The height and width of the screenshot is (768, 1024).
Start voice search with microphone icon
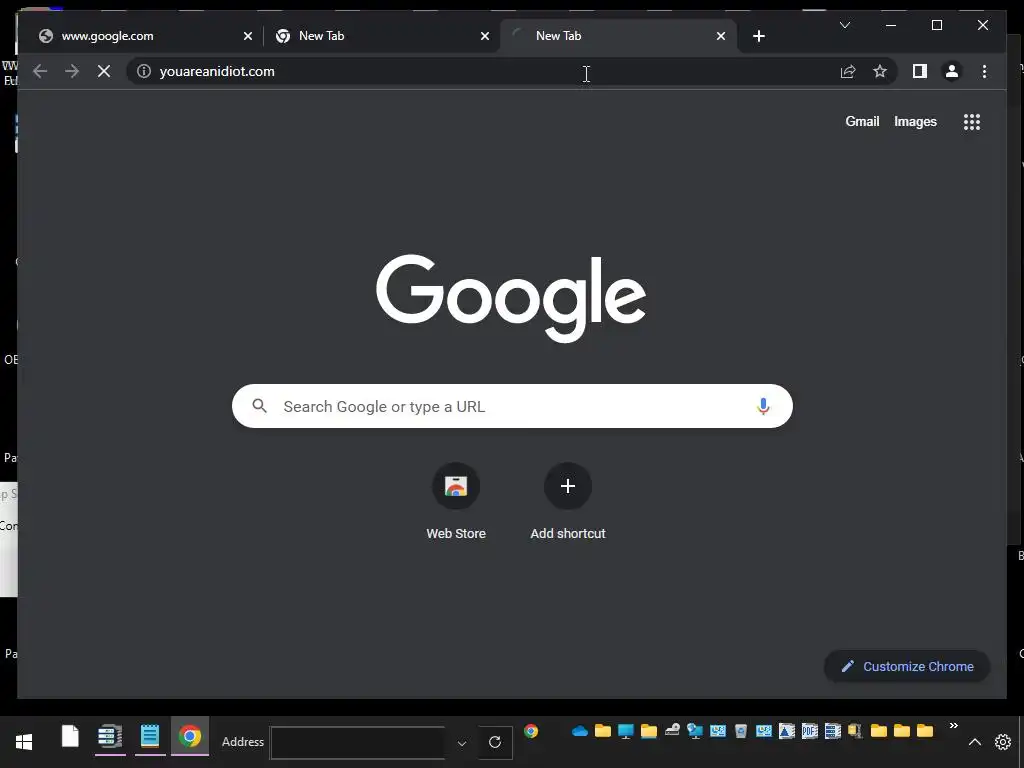click(763, 406)
